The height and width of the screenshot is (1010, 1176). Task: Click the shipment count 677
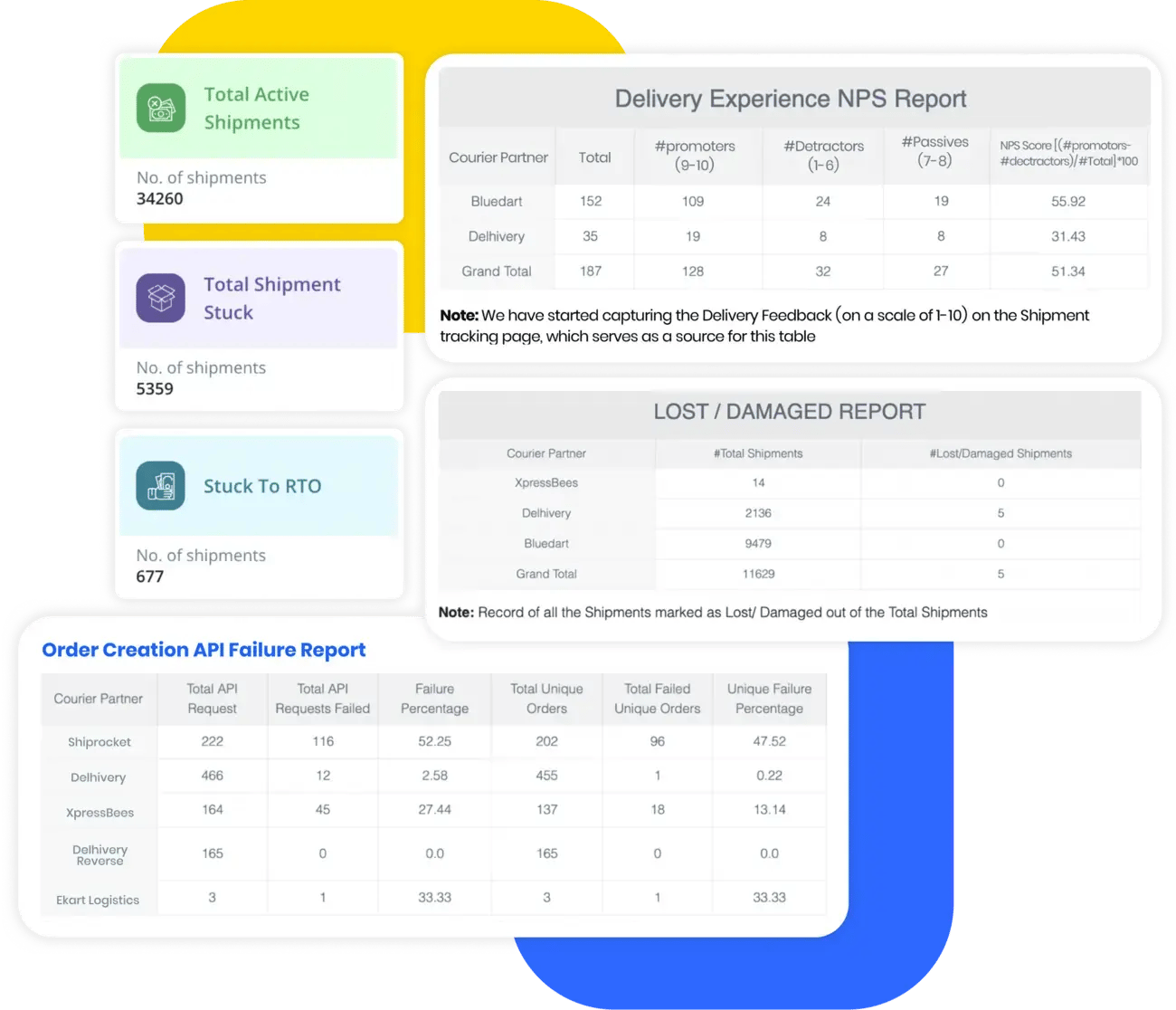coord(150,576)
